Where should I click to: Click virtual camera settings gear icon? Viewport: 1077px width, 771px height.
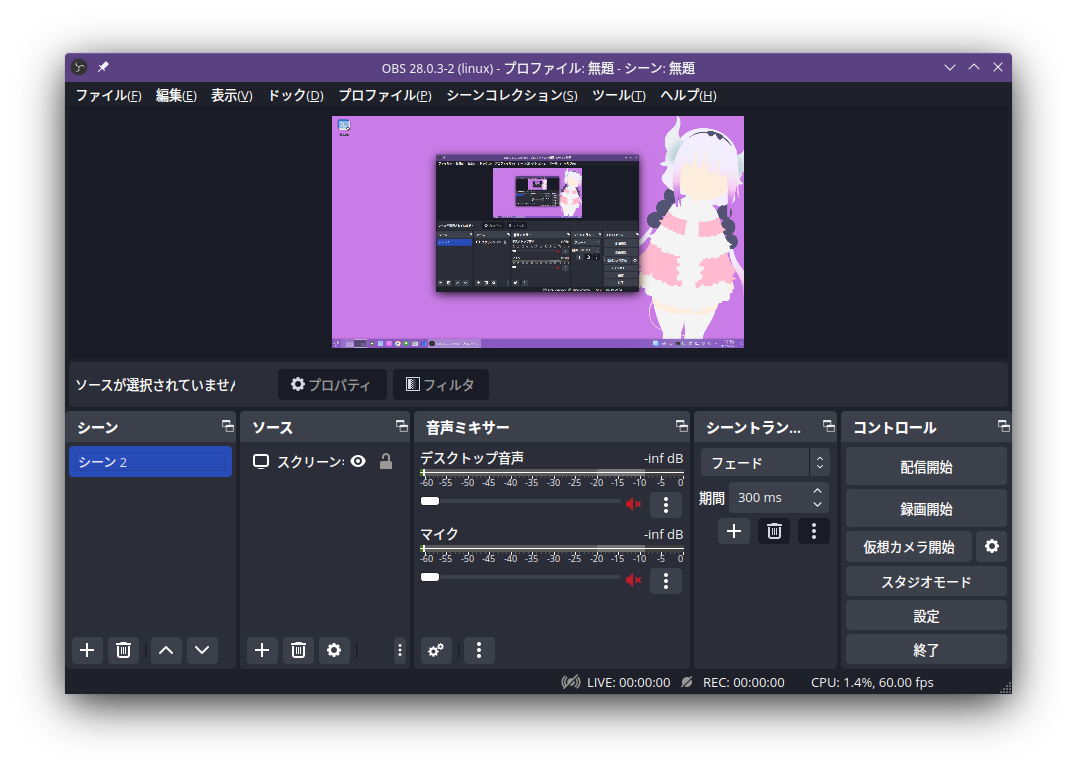tap(991, 547)
